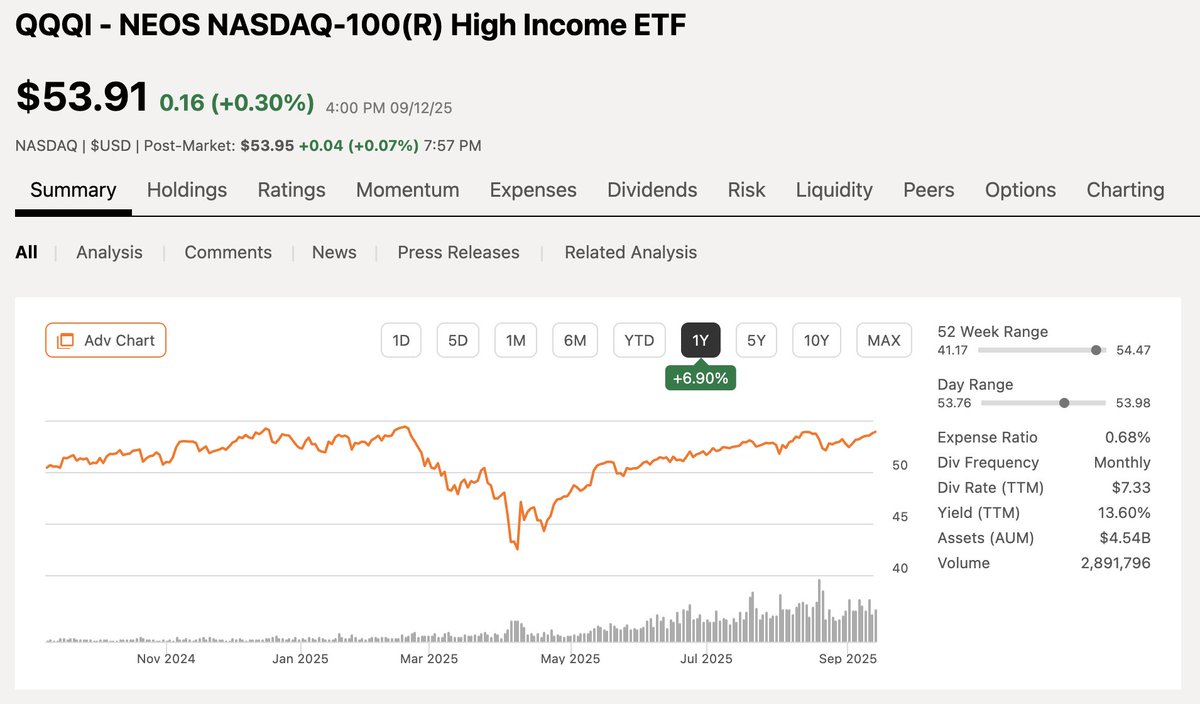Open the Peers tab
1200x704 pixels.
coord(929,190)
